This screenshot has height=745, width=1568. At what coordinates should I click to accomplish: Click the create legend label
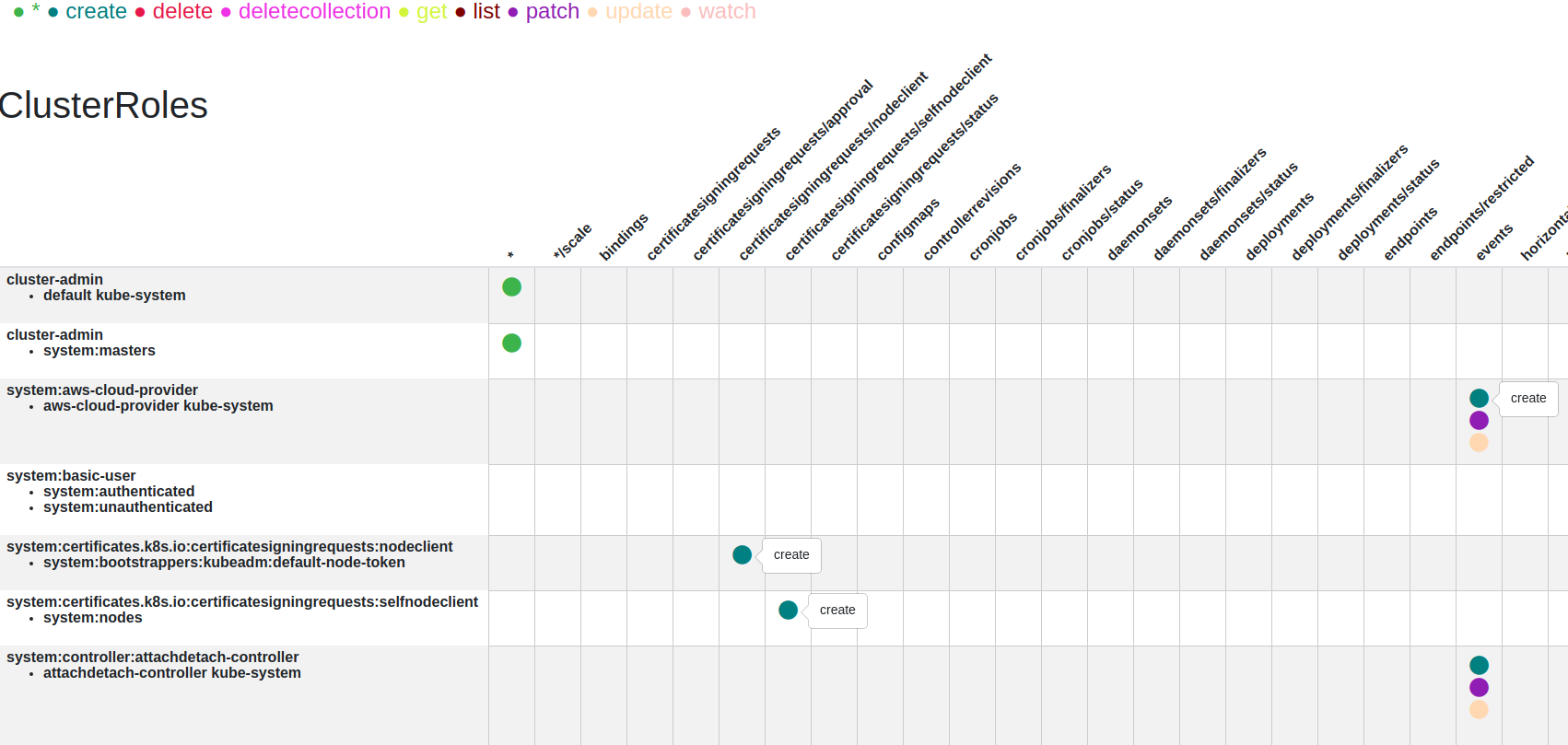pyautogui.click(x=97, y=11)
